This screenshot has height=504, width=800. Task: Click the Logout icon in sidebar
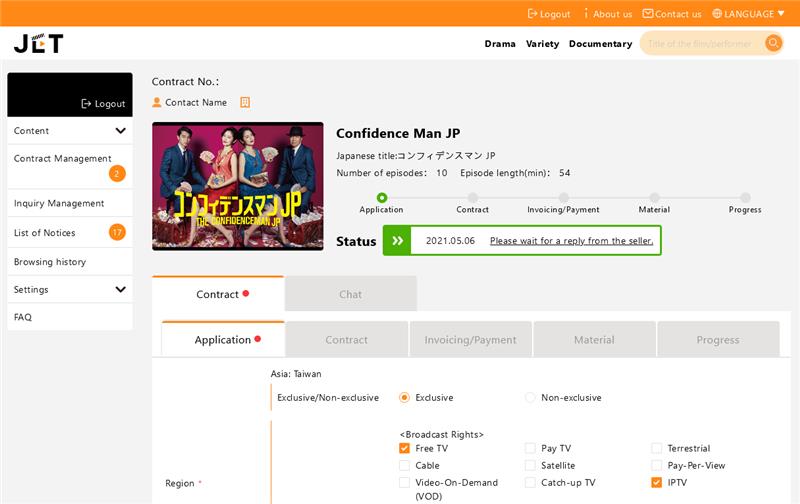click(87, 104)
